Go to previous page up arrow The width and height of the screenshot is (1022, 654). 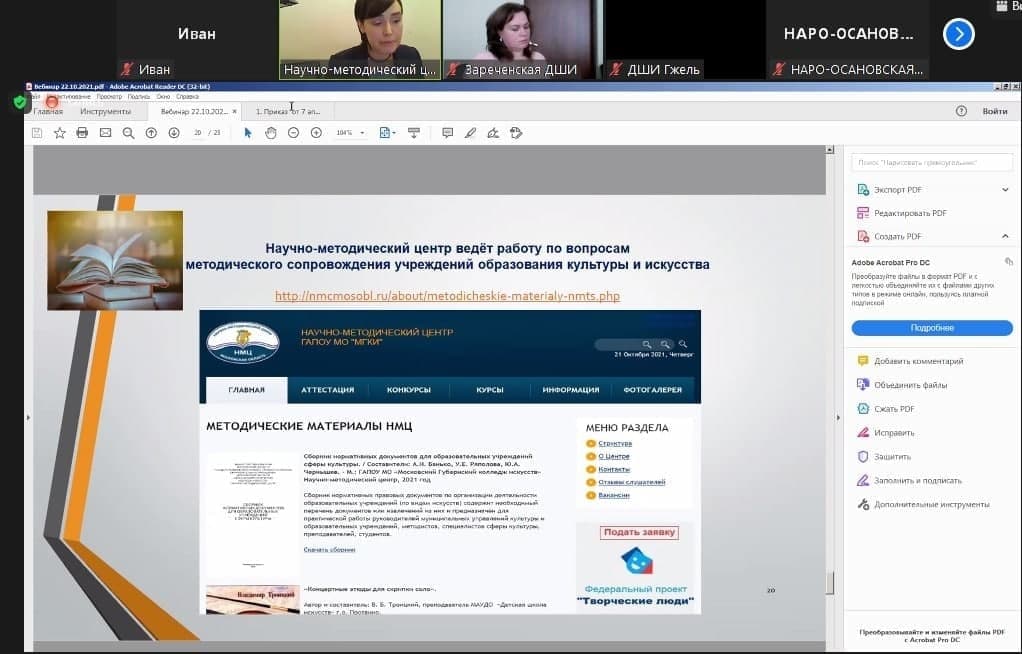pos(151,133)
